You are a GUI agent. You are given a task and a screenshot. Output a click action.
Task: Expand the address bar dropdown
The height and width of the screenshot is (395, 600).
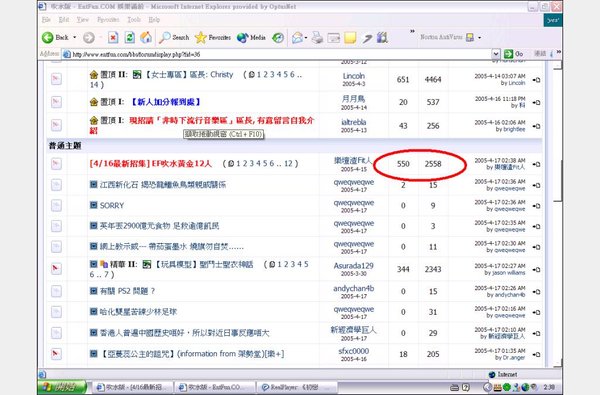496,54
